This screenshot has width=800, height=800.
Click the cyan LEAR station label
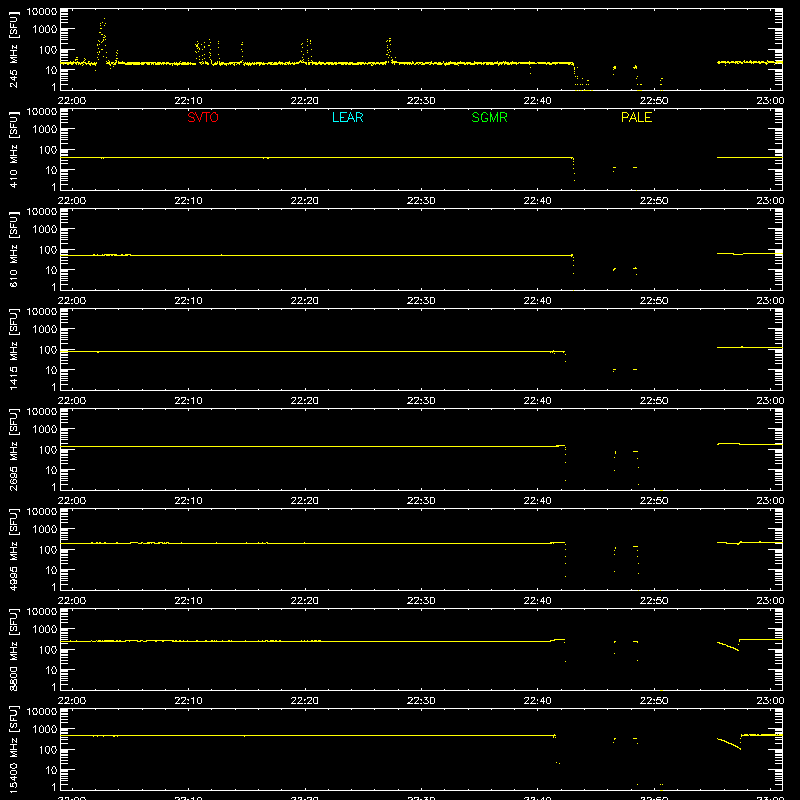[347, 117]
